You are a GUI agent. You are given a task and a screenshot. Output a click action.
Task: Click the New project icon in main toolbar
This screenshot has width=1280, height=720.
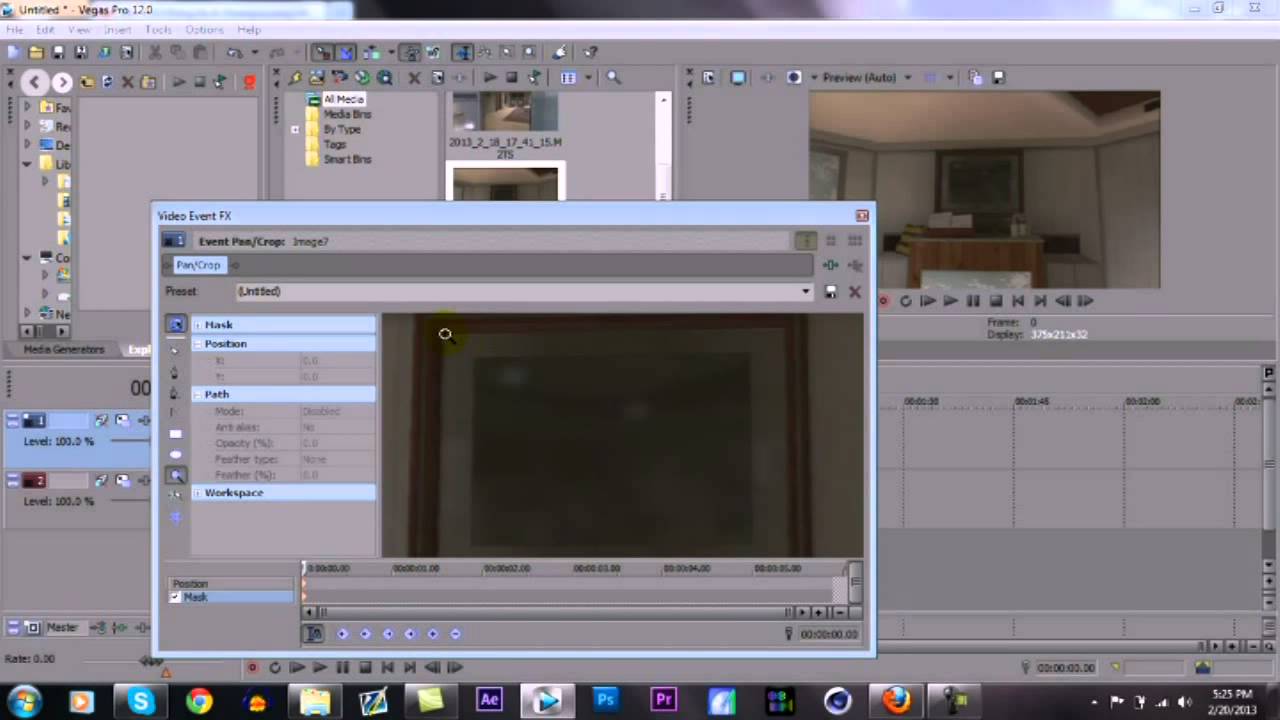pos(13,52)
